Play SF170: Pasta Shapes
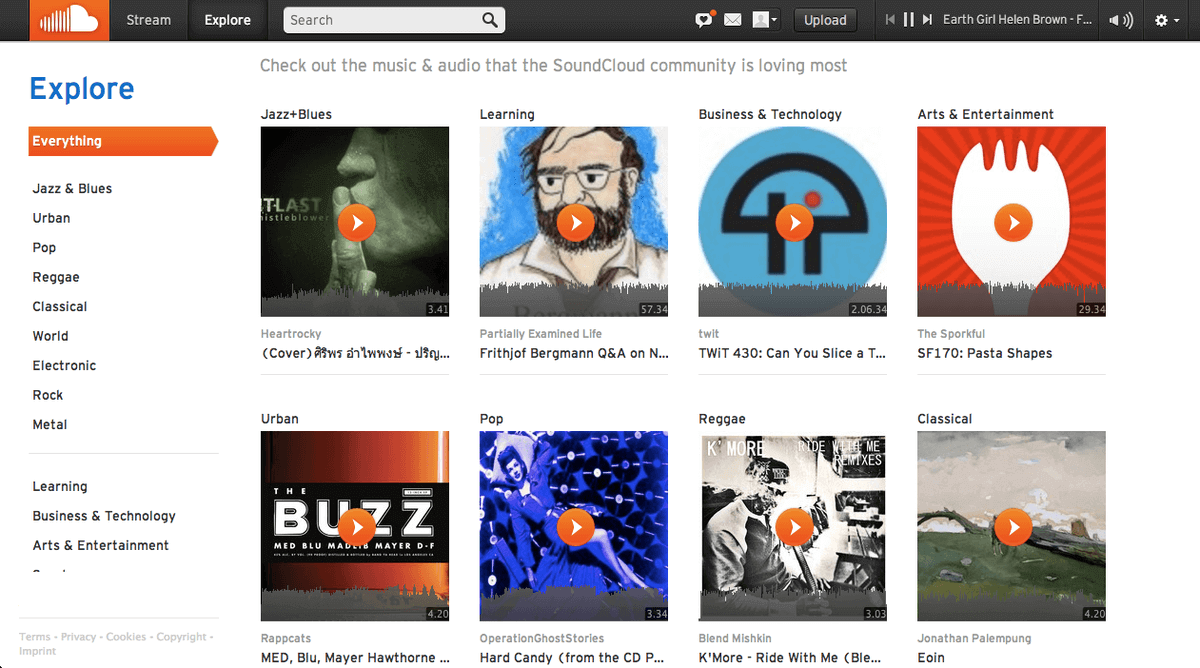Screen dimensions: 1200x668 [1013, 222]
